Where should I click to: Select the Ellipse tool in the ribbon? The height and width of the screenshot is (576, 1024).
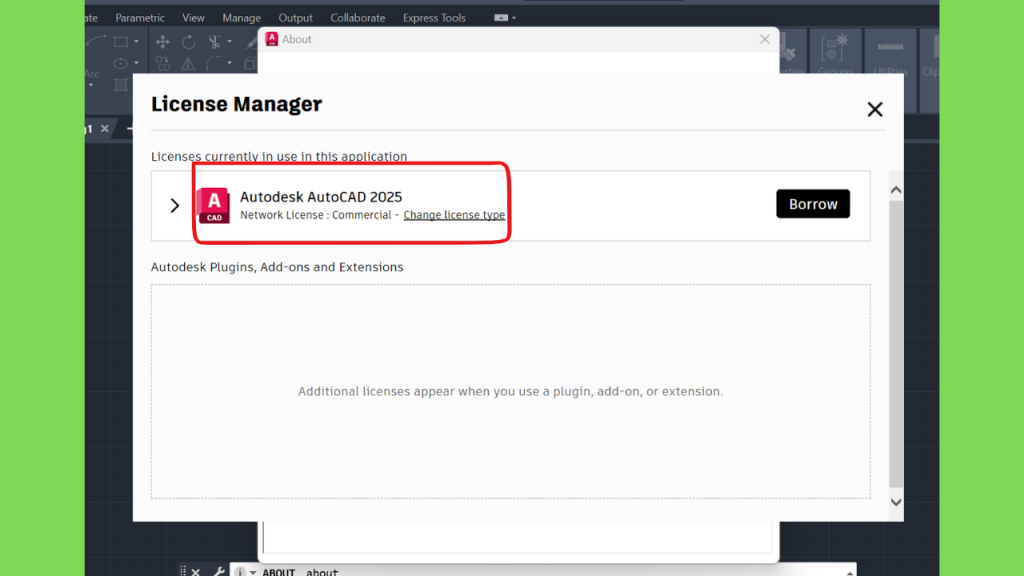[121, 63]
